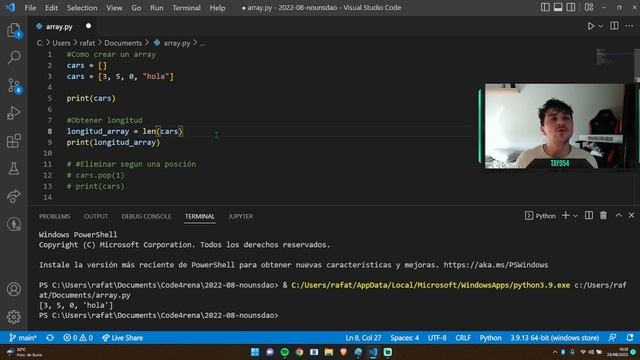Image resolution: width=640 pixels, height=360 pixels.
Task: Open the Selection menu
Action: [x=82, y=8]
